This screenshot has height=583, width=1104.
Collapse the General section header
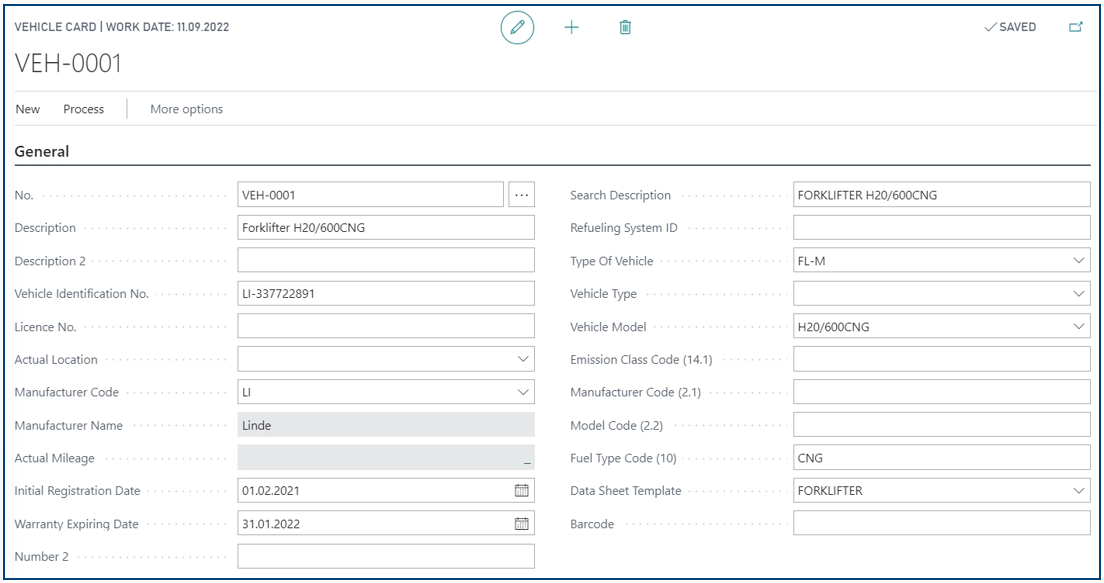point(42,151)
